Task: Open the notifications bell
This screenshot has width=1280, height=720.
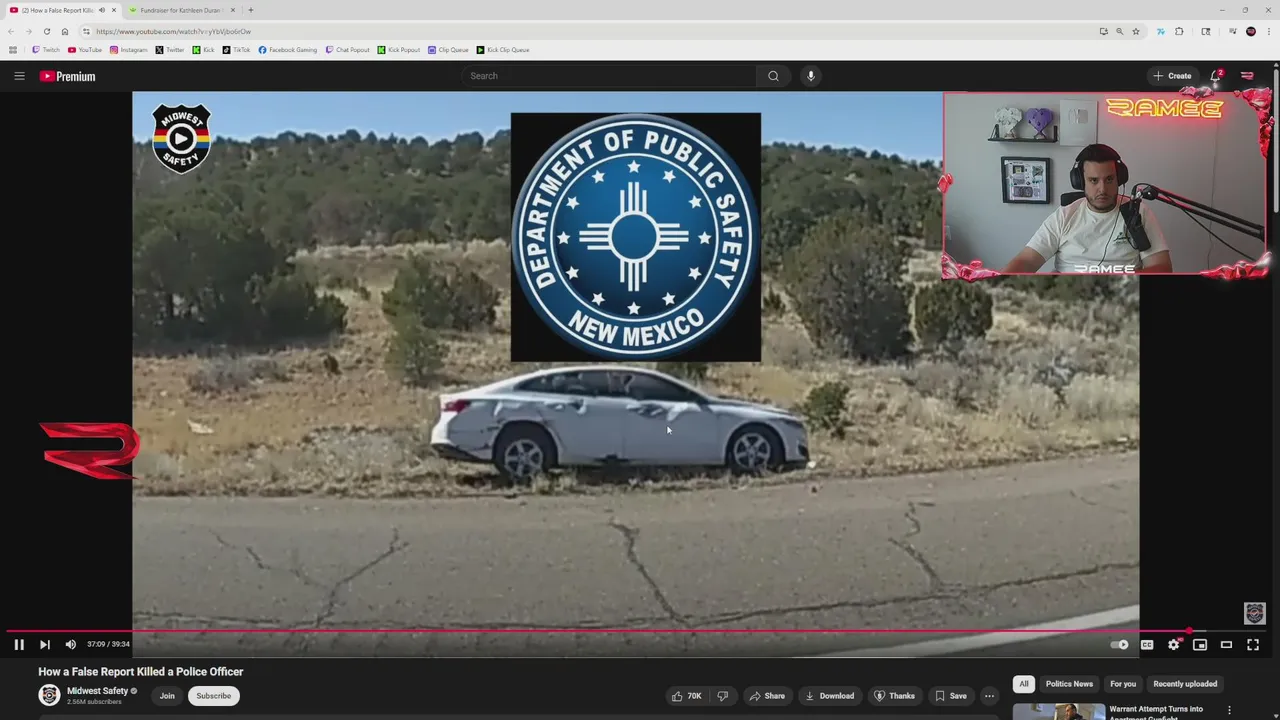Action: tap(1216, 76)
